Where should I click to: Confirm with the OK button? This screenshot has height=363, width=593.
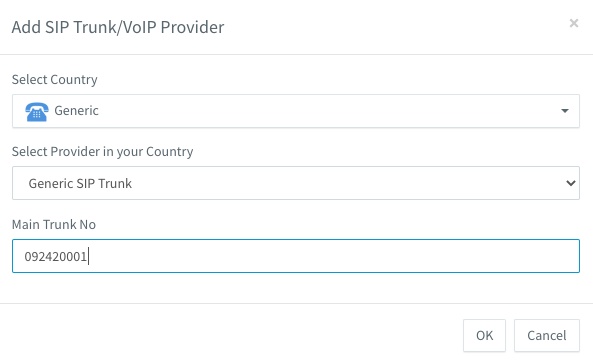484,335
